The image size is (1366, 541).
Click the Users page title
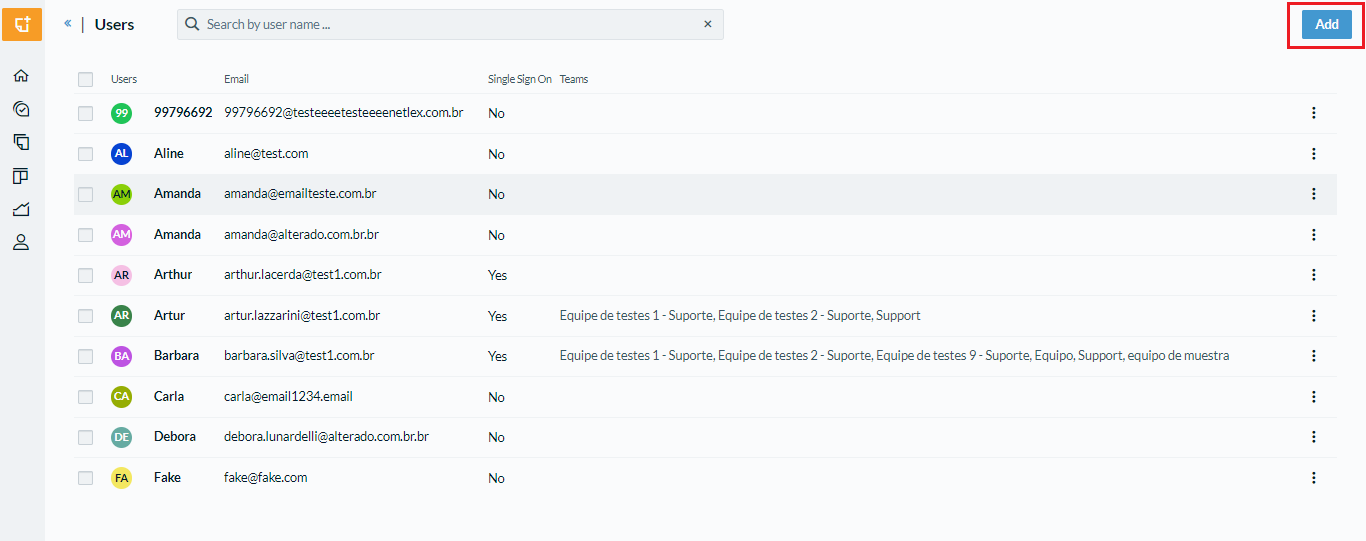tap(114, 24)
